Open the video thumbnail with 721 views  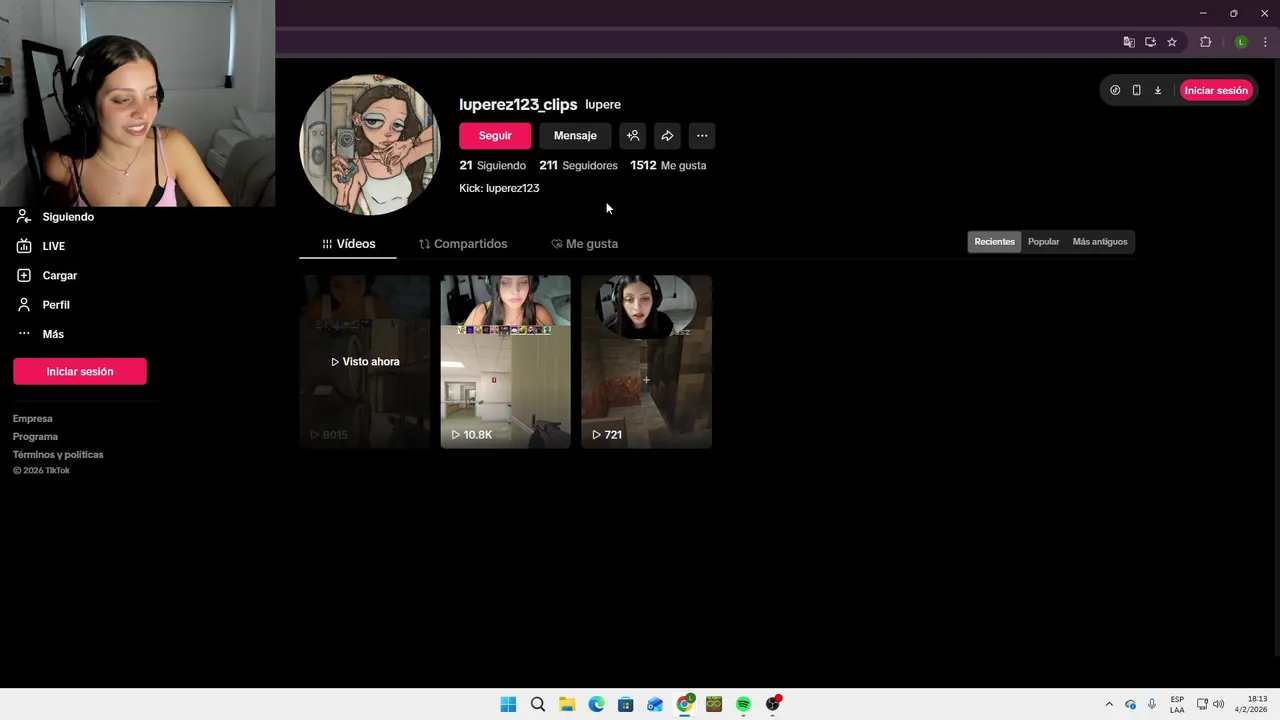point(647,362)
